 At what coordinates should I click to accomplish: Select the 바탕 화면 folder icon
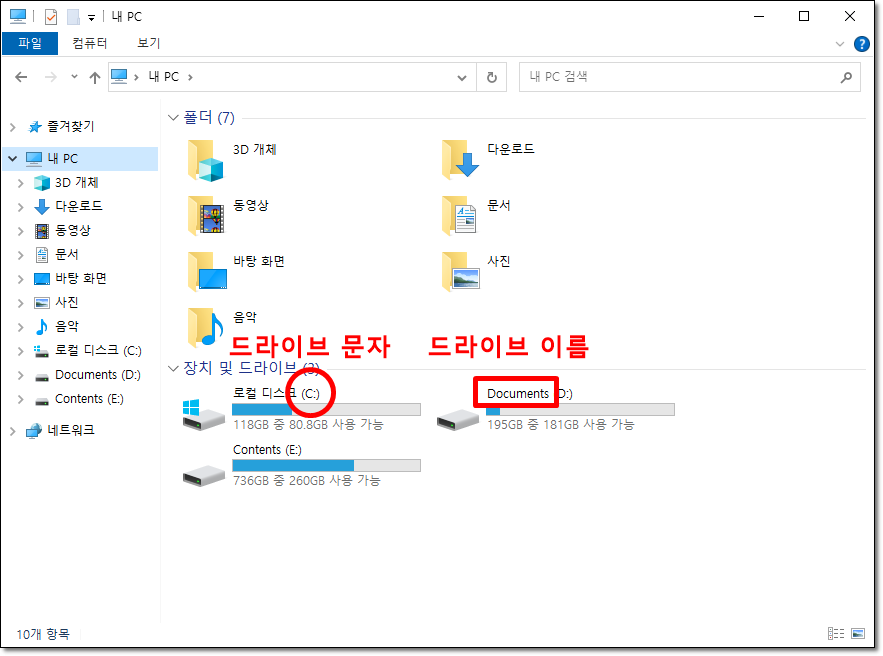coord(207,271)
